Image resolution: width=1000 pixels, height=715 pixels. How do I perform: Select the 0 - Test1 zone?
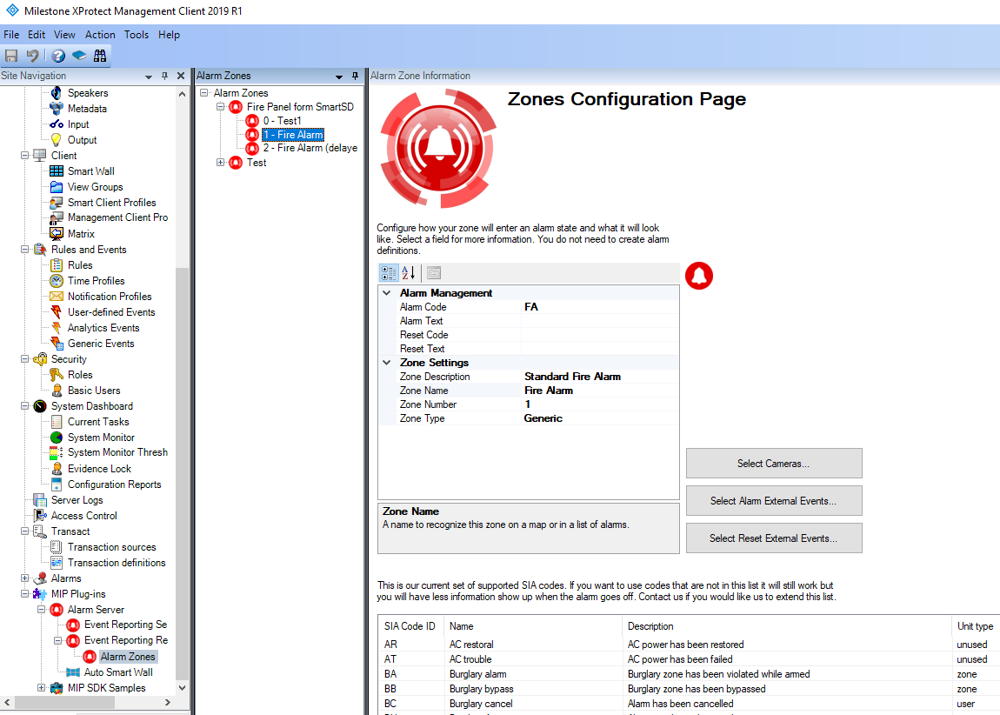282,121
